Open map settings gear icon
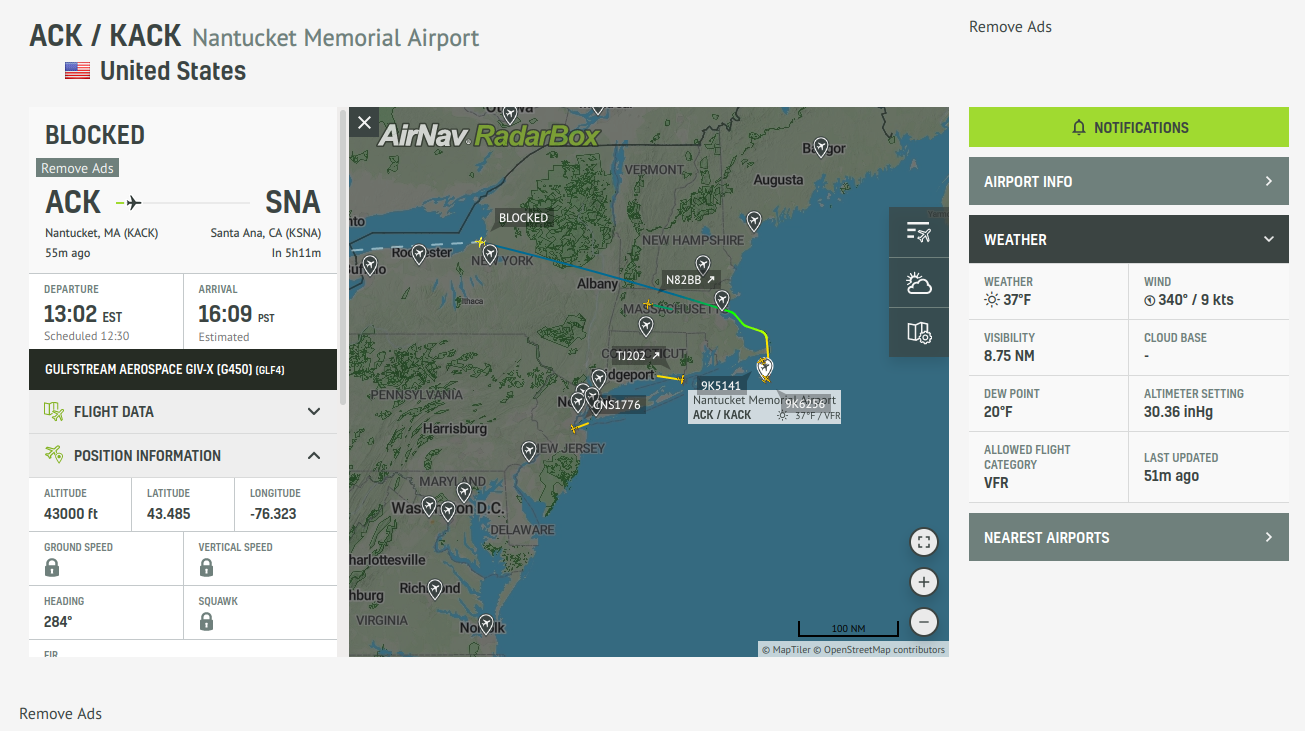The image size is (1305, 731). [x=919, y=333]
